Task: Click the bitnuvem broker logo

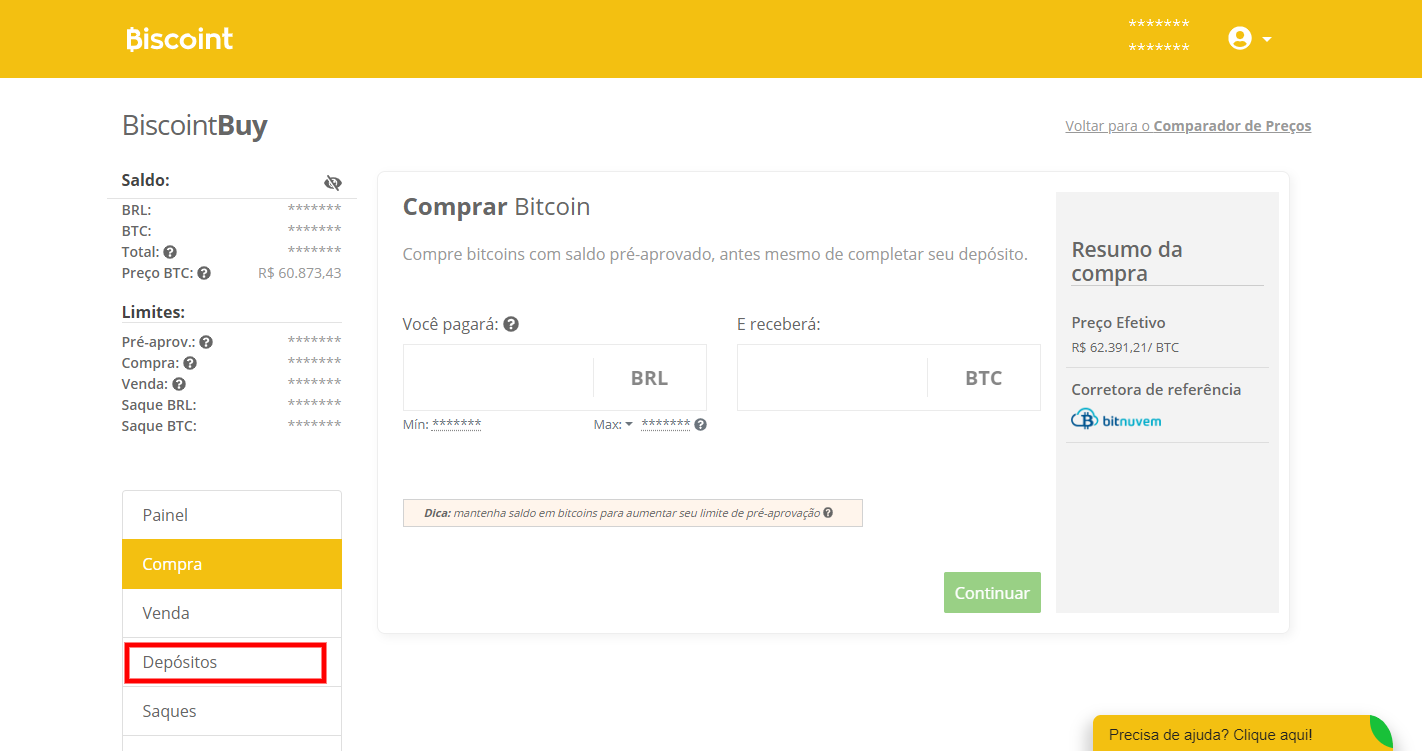Action: (x=1116, y=420)
